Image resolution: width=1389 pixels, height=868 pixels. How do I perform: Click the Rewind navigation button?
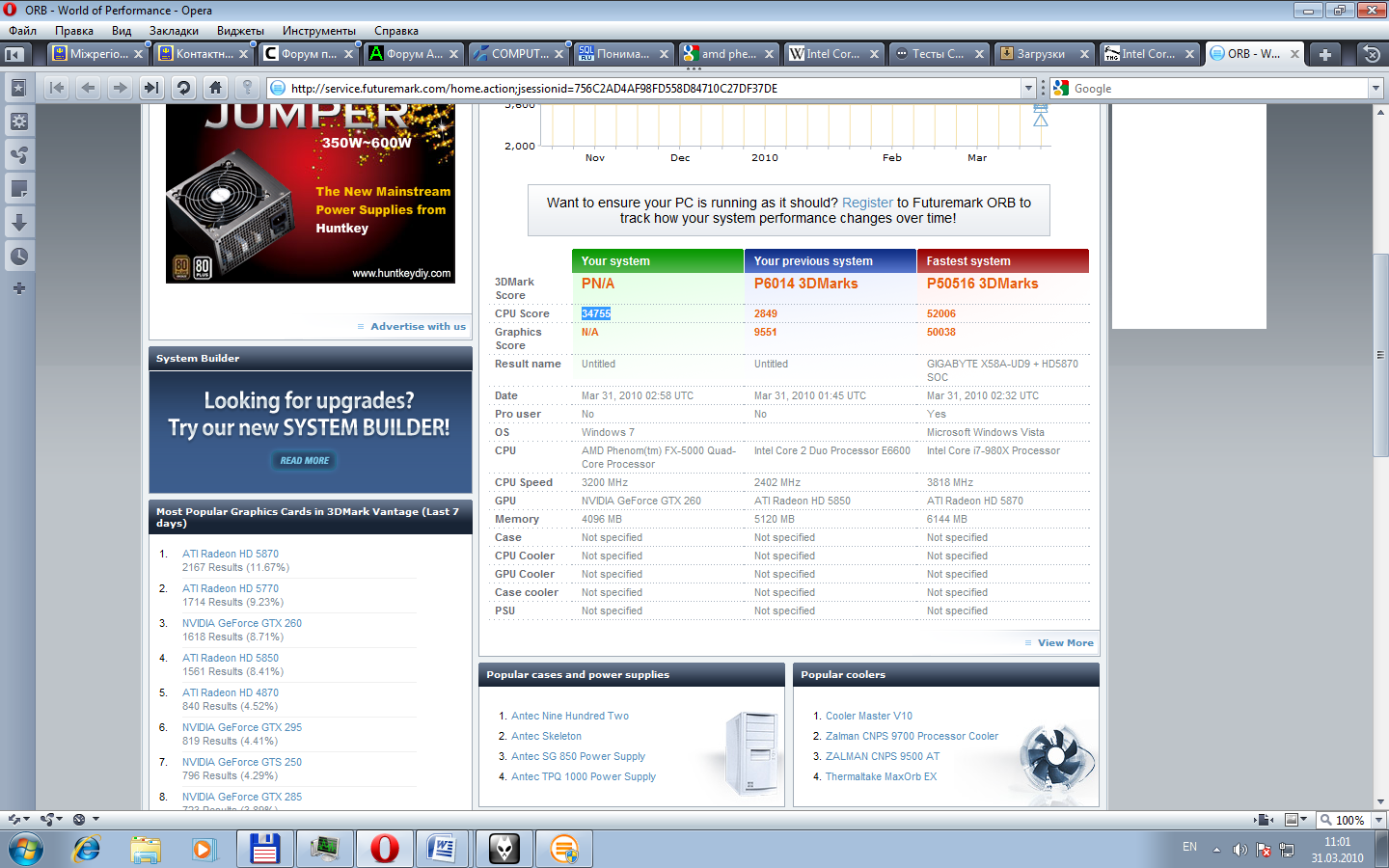pyautogui.click(x=57, y=88)
